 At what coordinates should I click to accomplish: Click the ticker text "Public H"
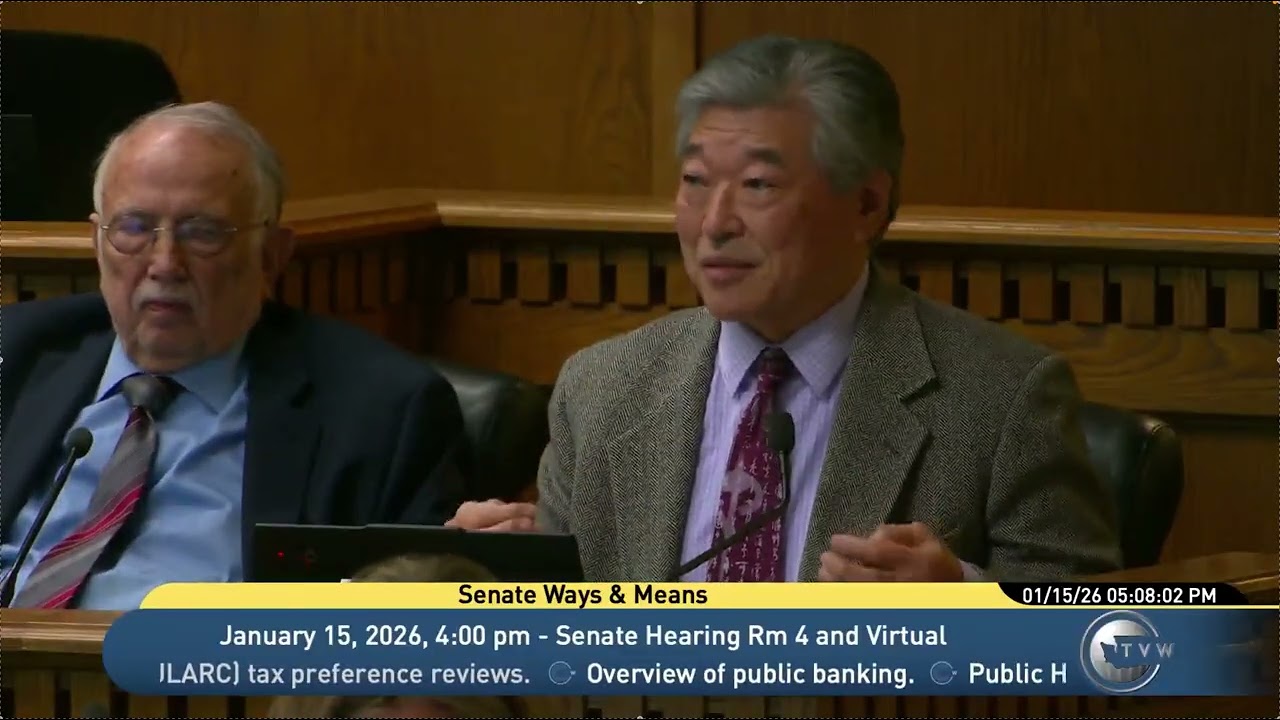click(x=1018, y=674)
